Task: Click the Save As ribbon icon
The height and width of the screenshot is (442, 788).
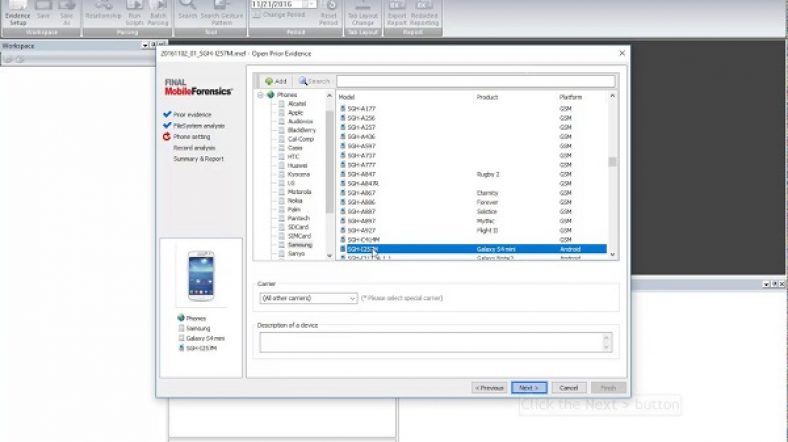Action: (66, 13)
